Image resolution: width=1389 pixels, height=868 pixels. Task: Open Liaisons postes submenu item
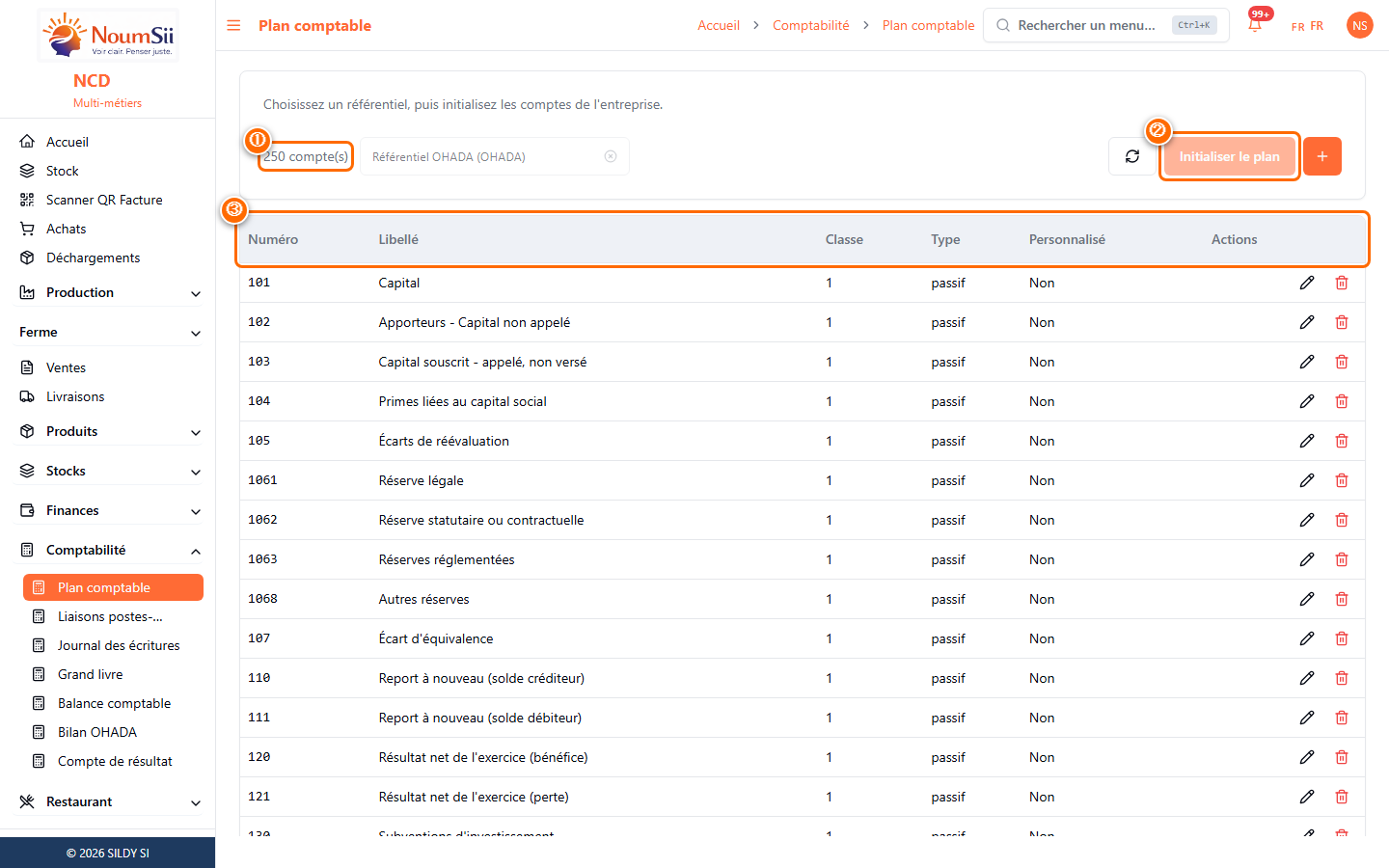(113, 616)
